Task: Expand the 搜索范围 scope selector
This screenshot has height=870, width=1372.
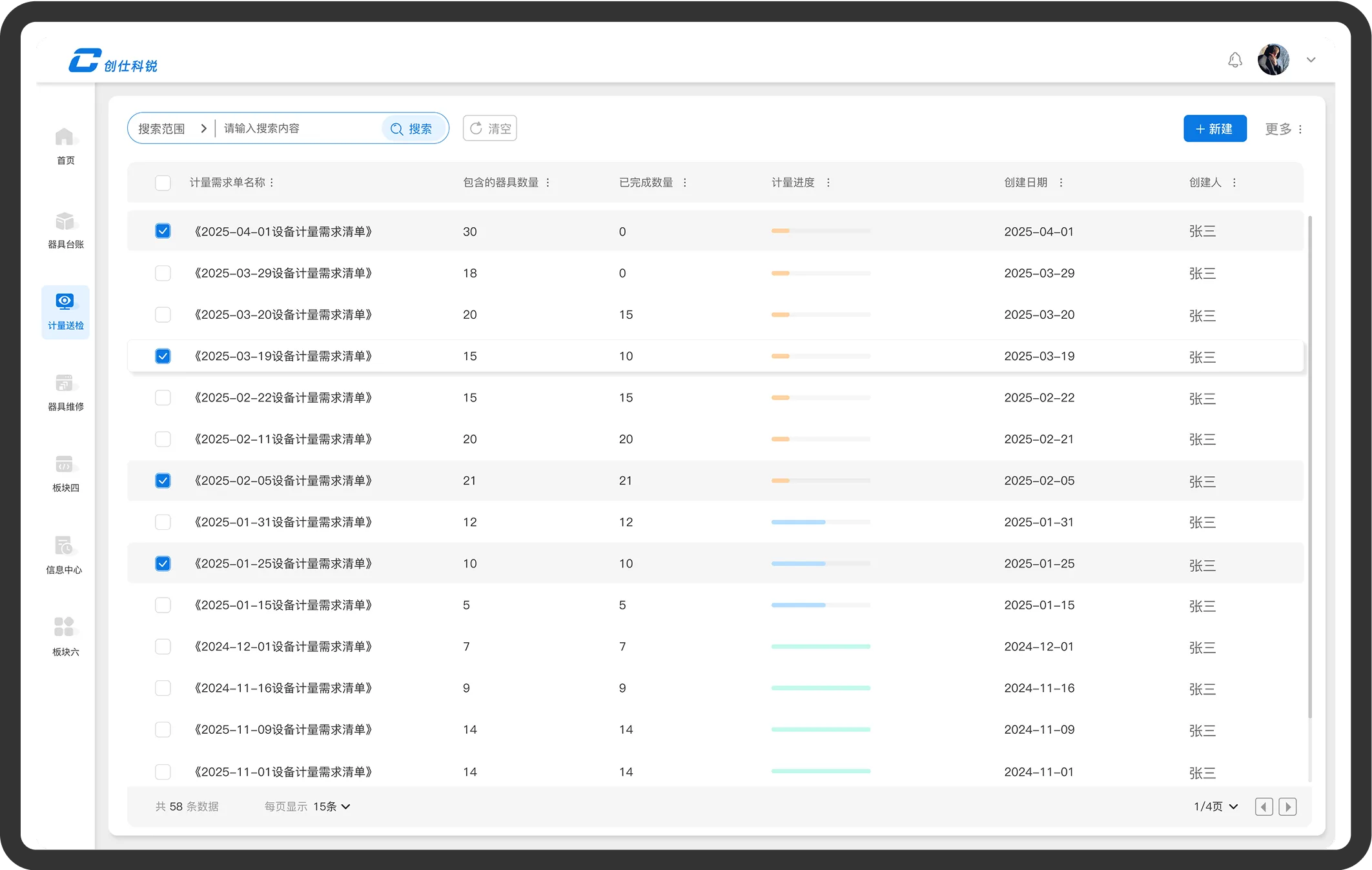Action: (172, 128)
